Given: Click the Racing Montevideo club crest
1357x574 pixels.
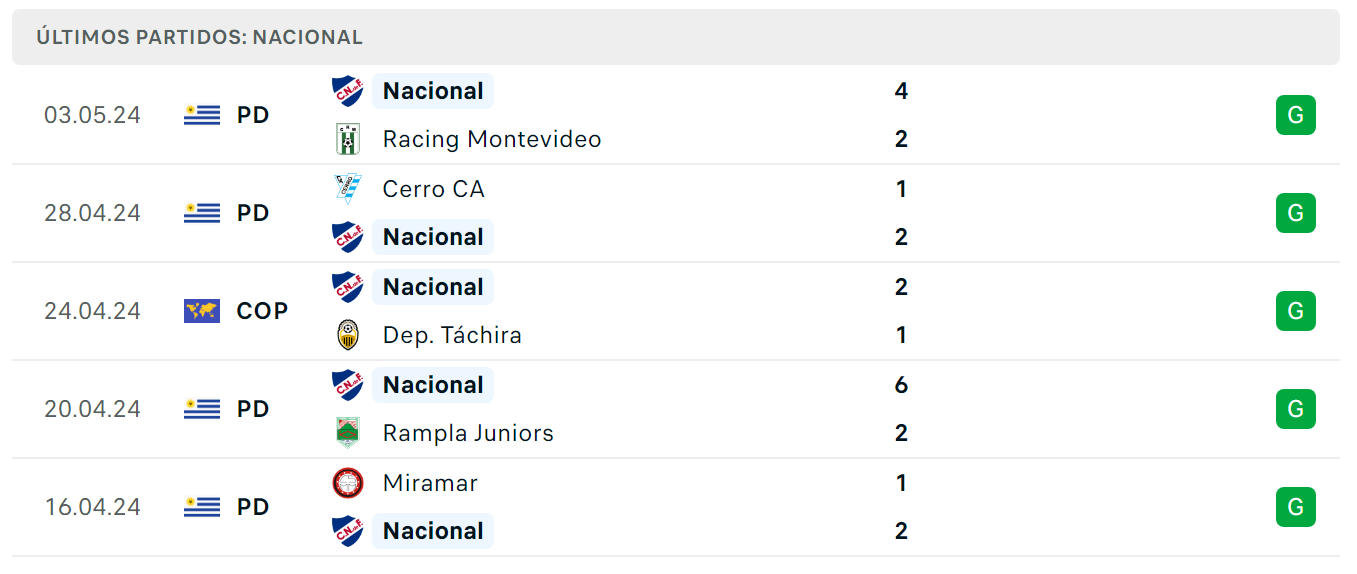Looking at the screenshot, I should click(348, 139).
